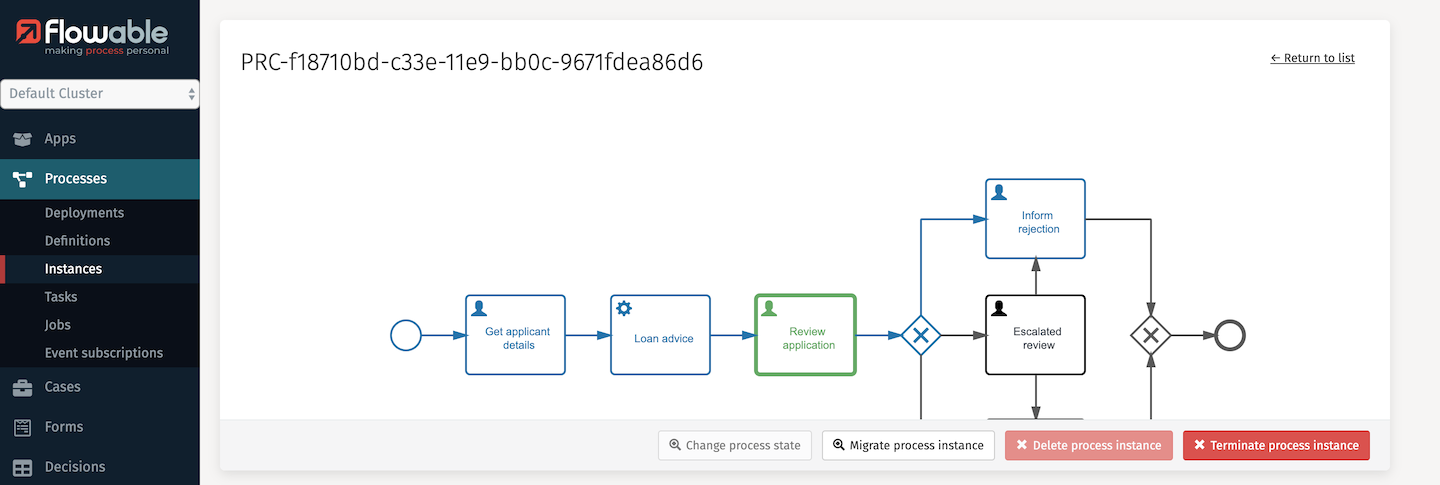The height and width of the screenshot is (485, 1440).
Task: Select the Escalated review task node
Action: coord(1035,335)
